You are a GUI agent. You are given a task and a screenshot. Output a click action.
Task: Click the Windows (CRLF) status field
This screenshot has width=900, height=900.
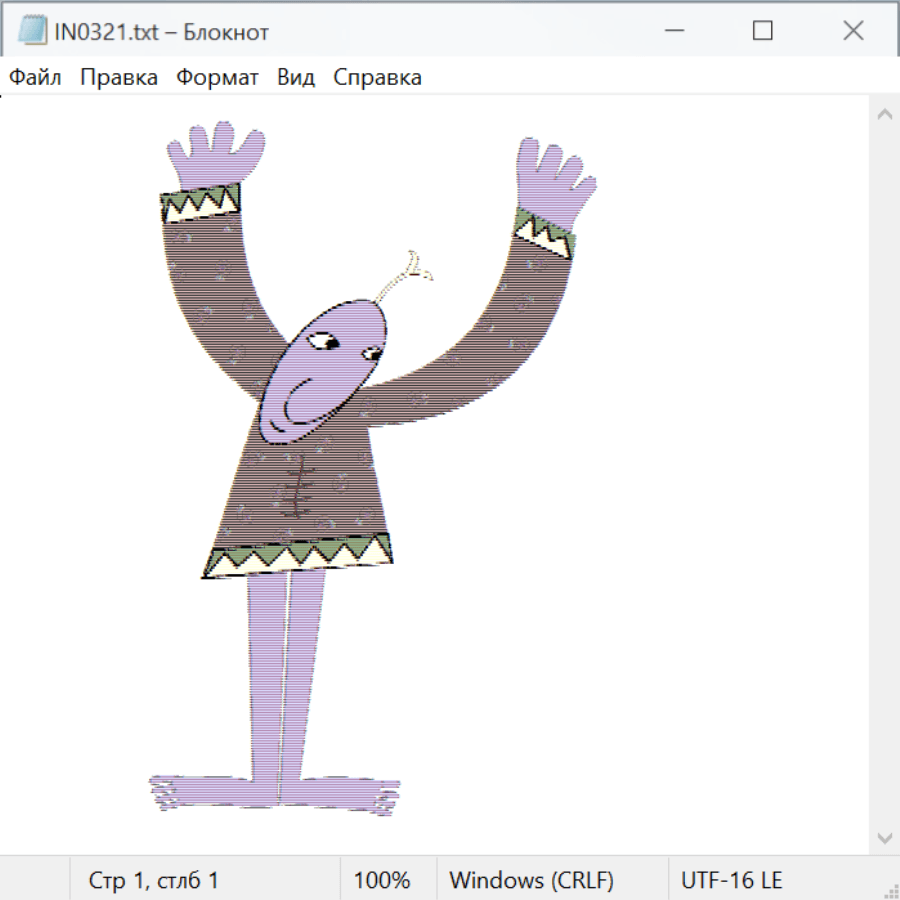click(531, 881)
